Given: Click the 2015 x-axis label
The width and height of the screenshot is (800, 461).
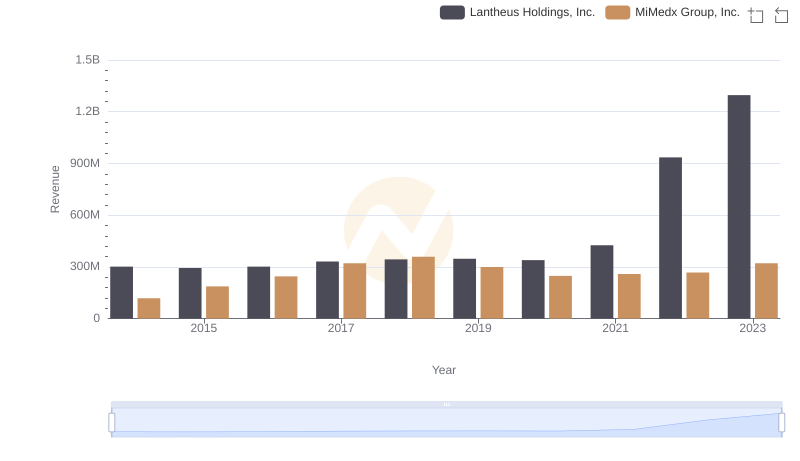Looking at the screenshot, I should pyautogui.click(x=204, y=328).
